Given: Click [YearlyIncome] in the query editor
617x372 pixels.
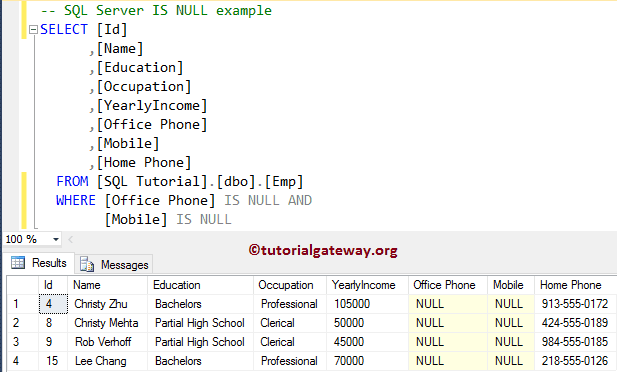Looking at the screenshot, I should (152, 105).
